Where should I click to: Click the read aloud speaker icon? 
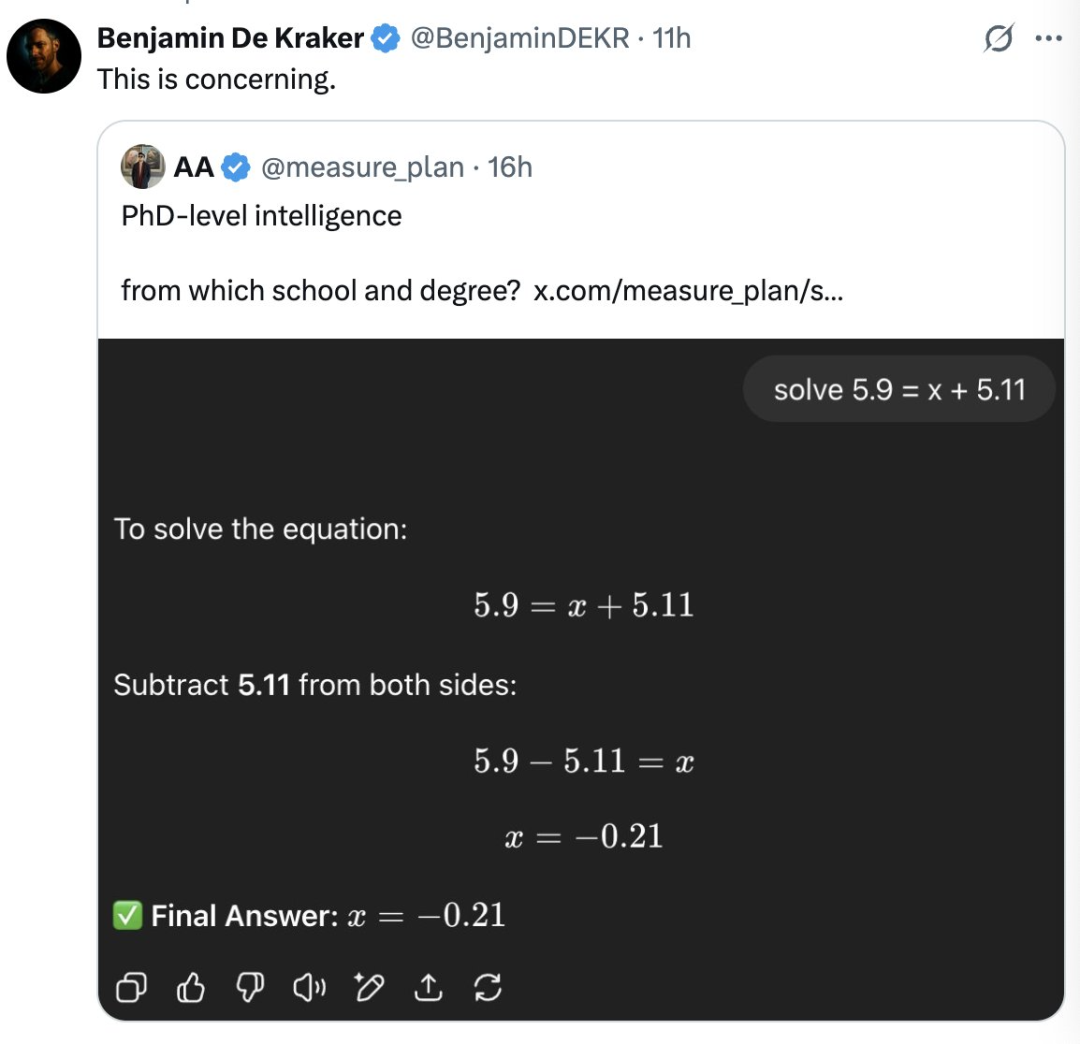[x=309, y=987]
